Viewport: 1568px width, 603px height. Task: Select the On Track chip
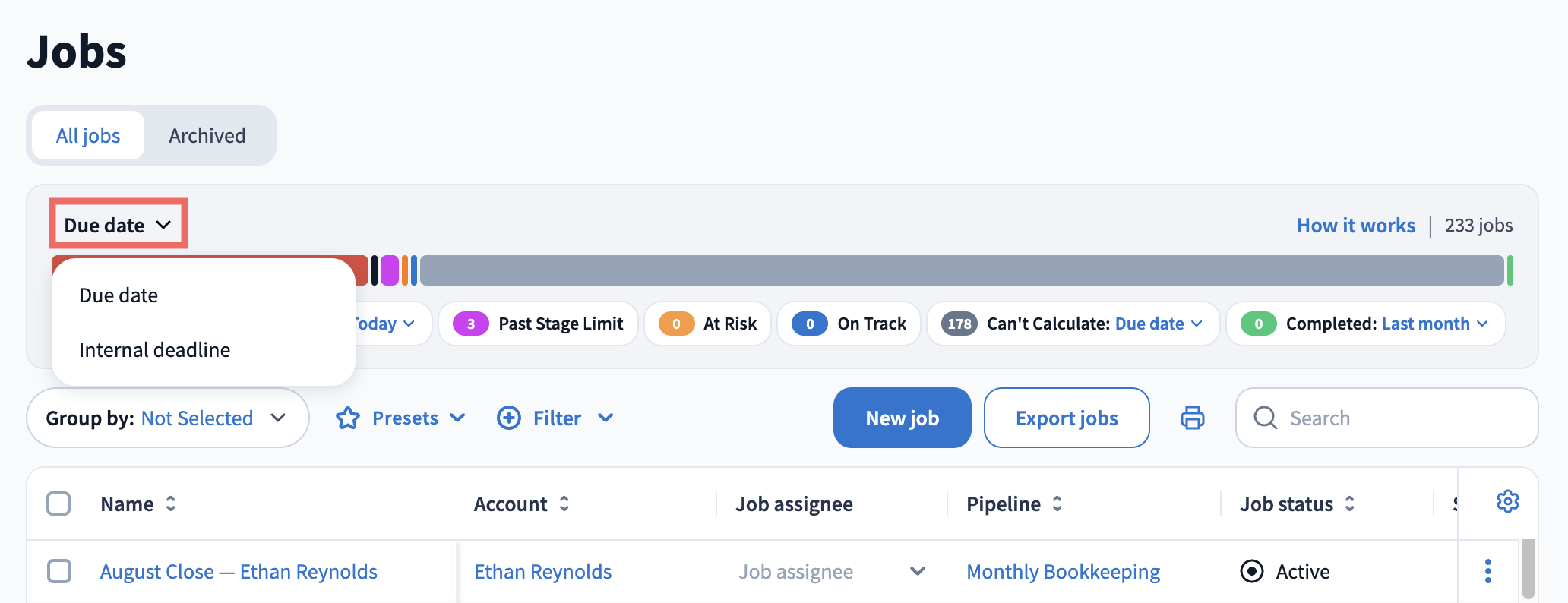(849, 324)
